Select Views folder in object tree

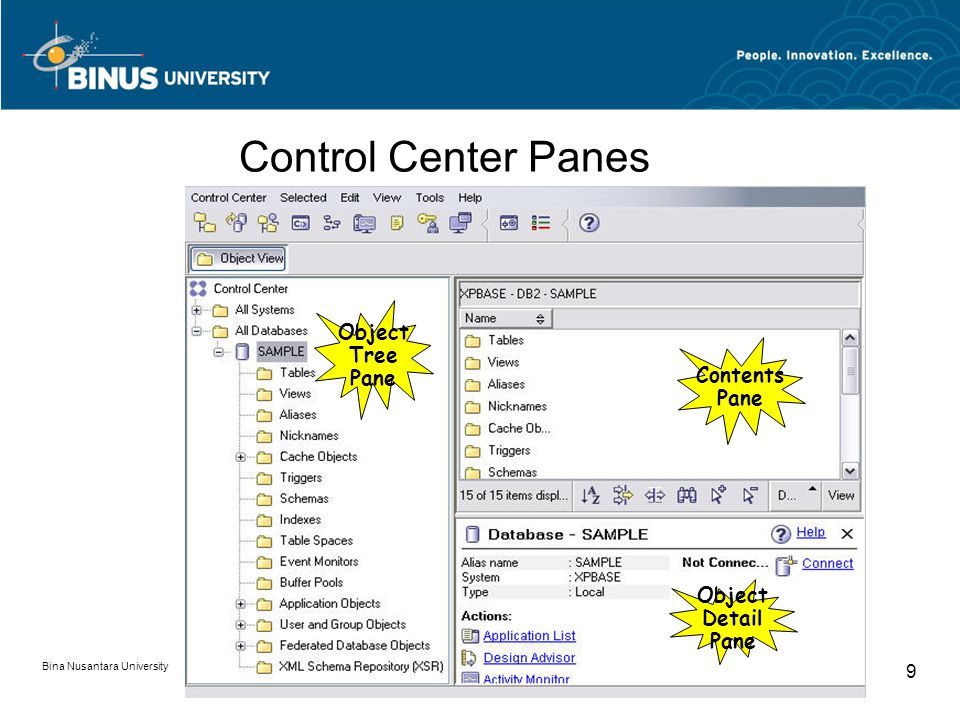(295, 394)
